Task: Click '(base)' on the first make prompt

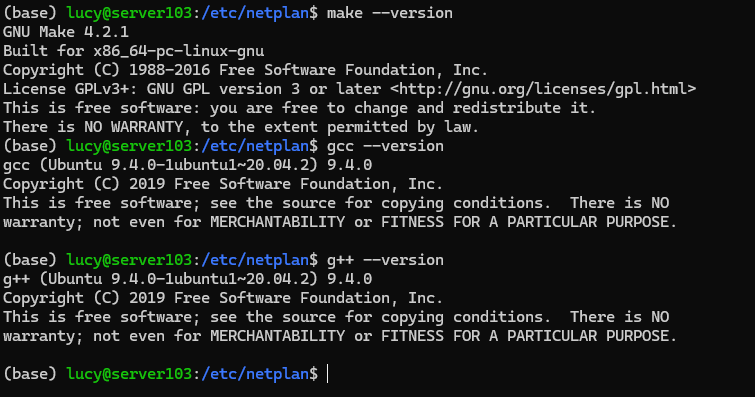Action: click(30, 13)
